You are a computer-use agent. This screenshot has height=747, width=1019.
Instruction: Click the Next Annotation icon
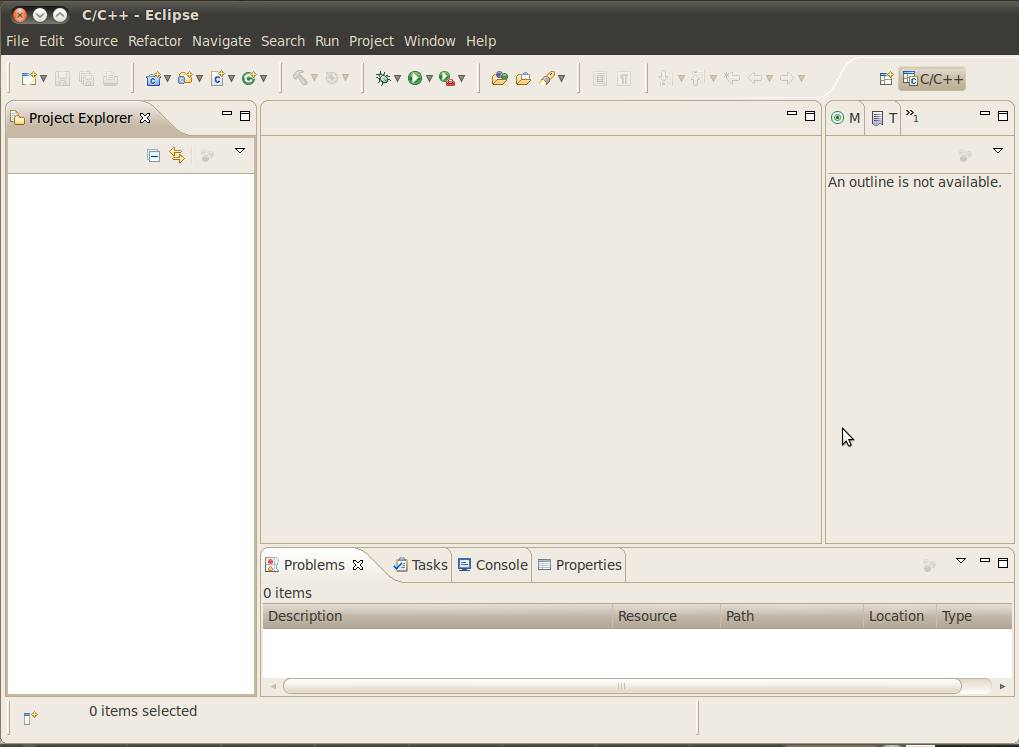click(x=664, y=79)
